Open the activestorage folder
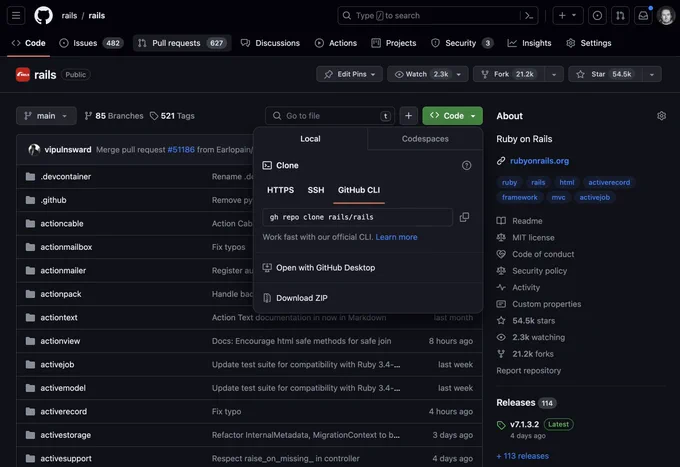This screenshot has height=467, width=680. pyautogui.click(x=65, y=435)
